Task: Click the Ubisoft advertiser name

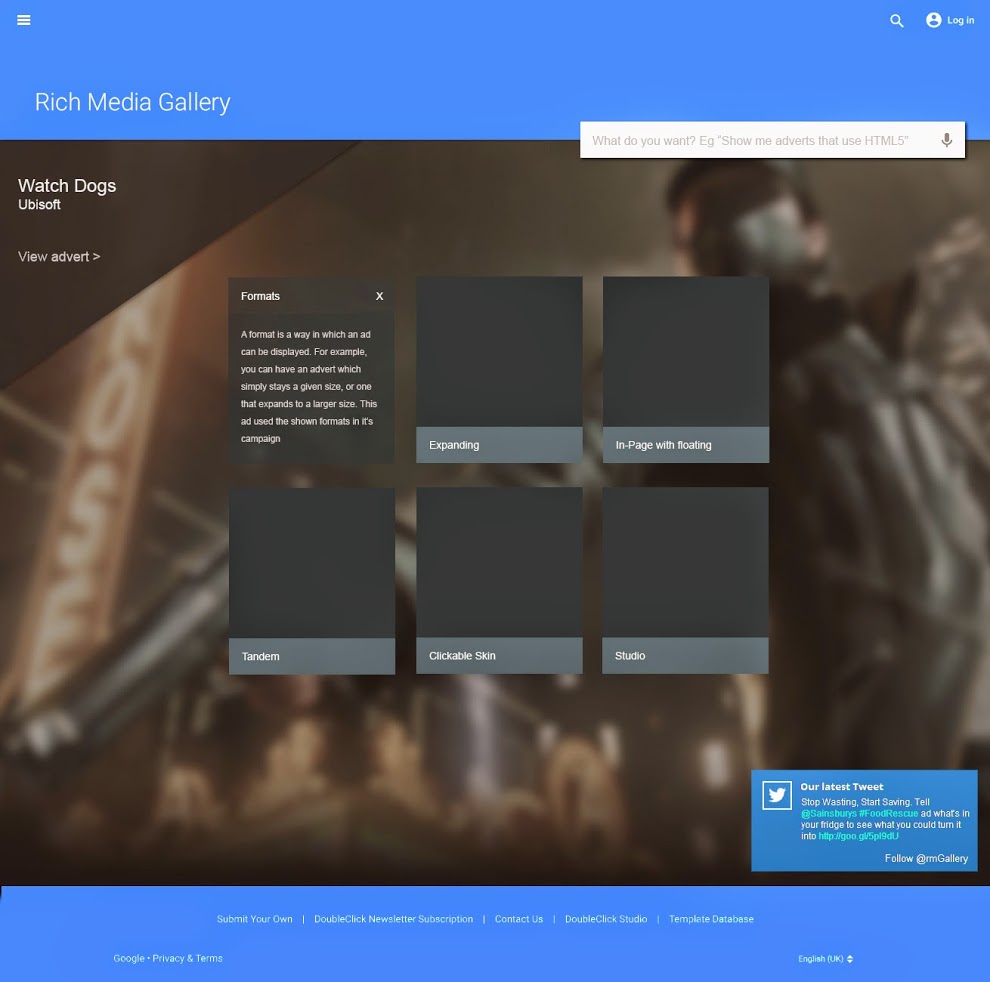Action: tap(39, 205)
